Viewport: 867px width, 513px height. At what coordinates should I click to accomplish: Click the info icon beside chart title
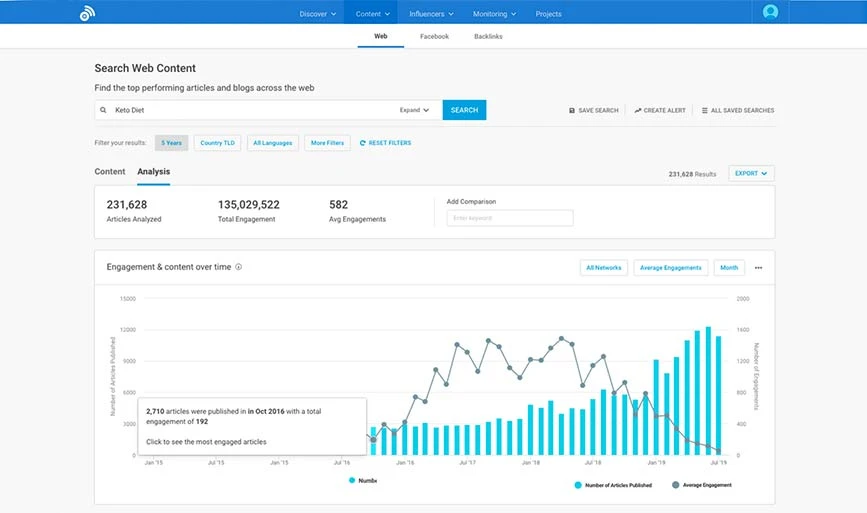pos(238,267)
